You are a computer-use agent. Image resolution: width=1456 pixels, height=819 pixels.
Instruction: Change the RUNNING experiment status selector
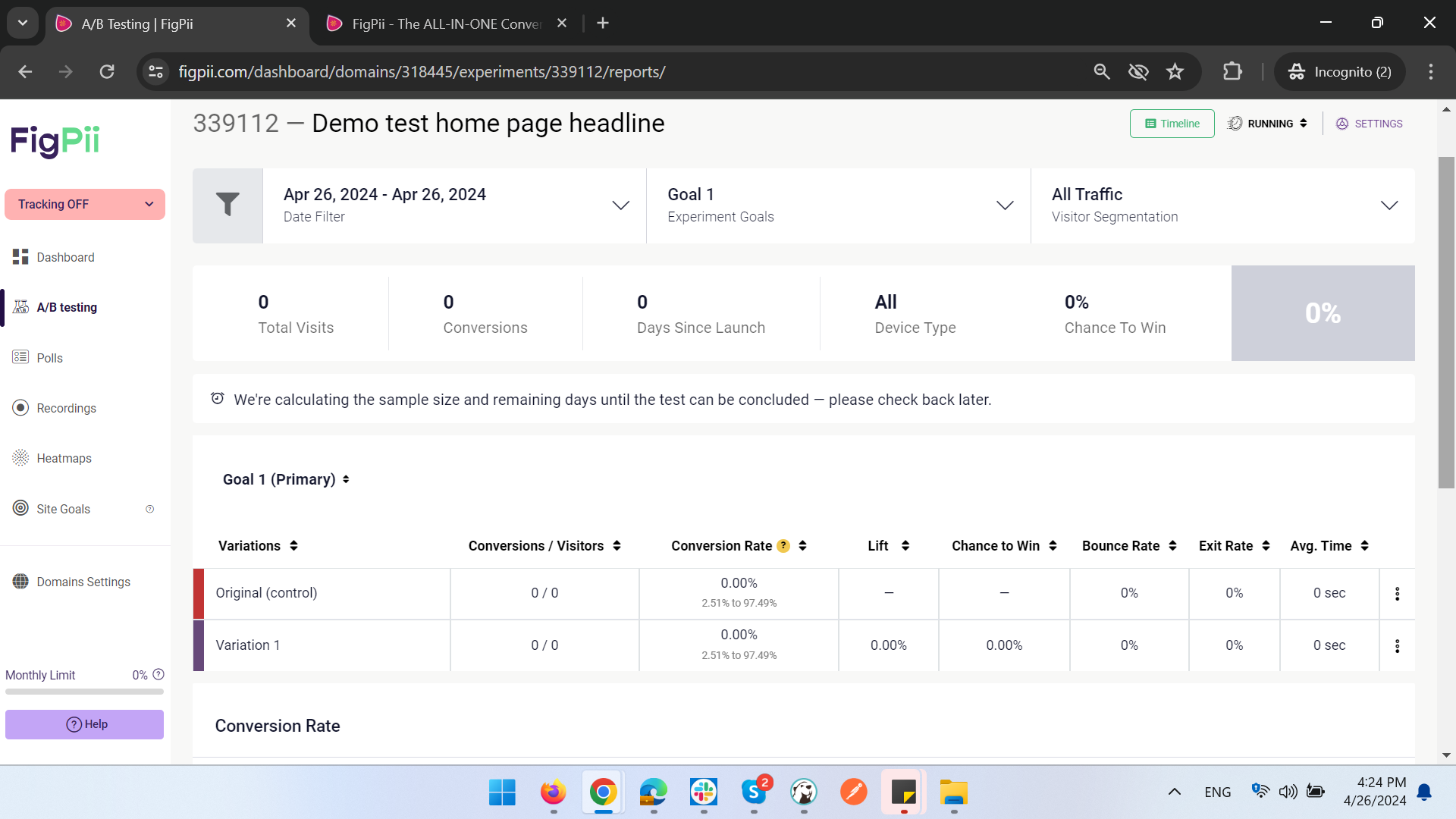(1269, 124)
